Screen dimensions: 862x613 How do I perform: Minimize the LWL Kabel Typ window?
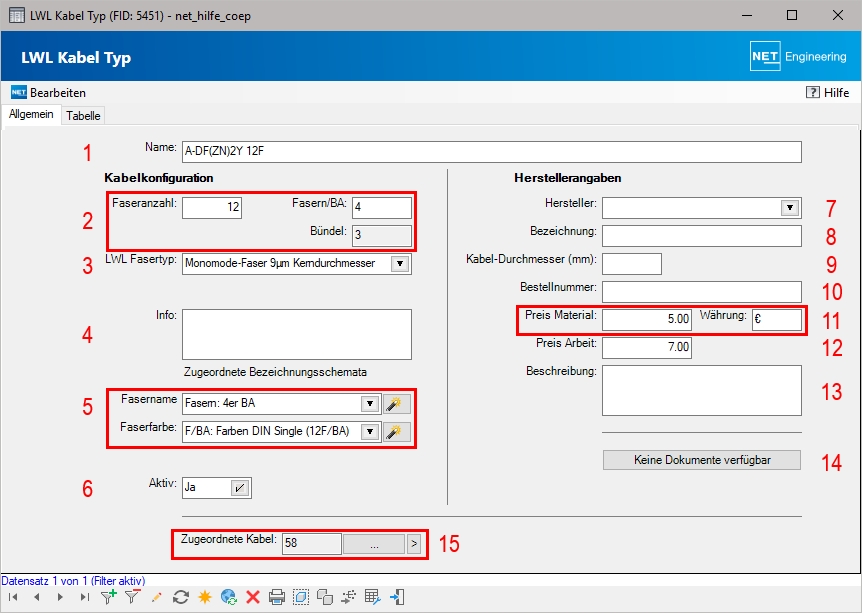click(x=747, y=15)
